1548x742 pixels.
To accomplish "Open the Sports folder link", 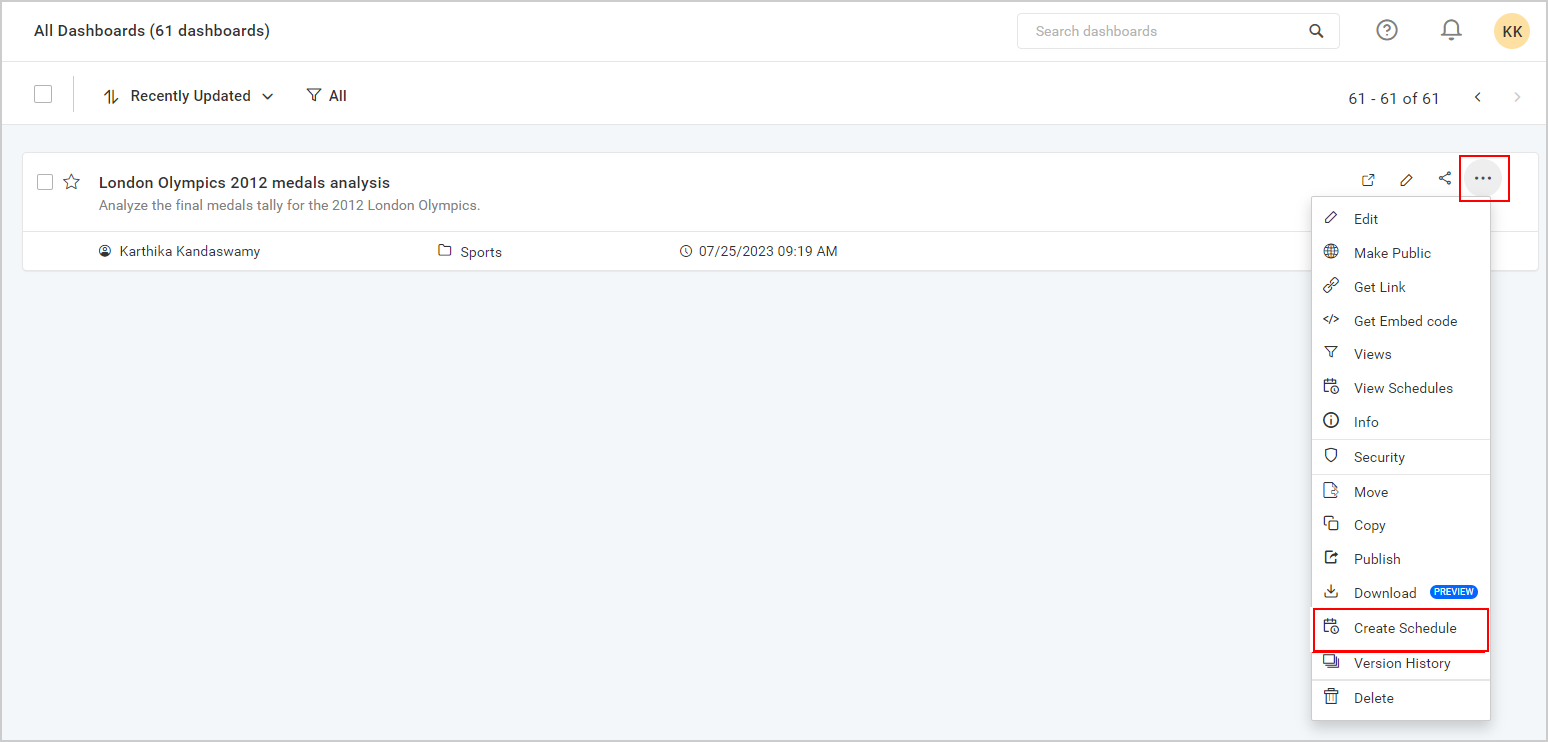I will click(481, 251).
